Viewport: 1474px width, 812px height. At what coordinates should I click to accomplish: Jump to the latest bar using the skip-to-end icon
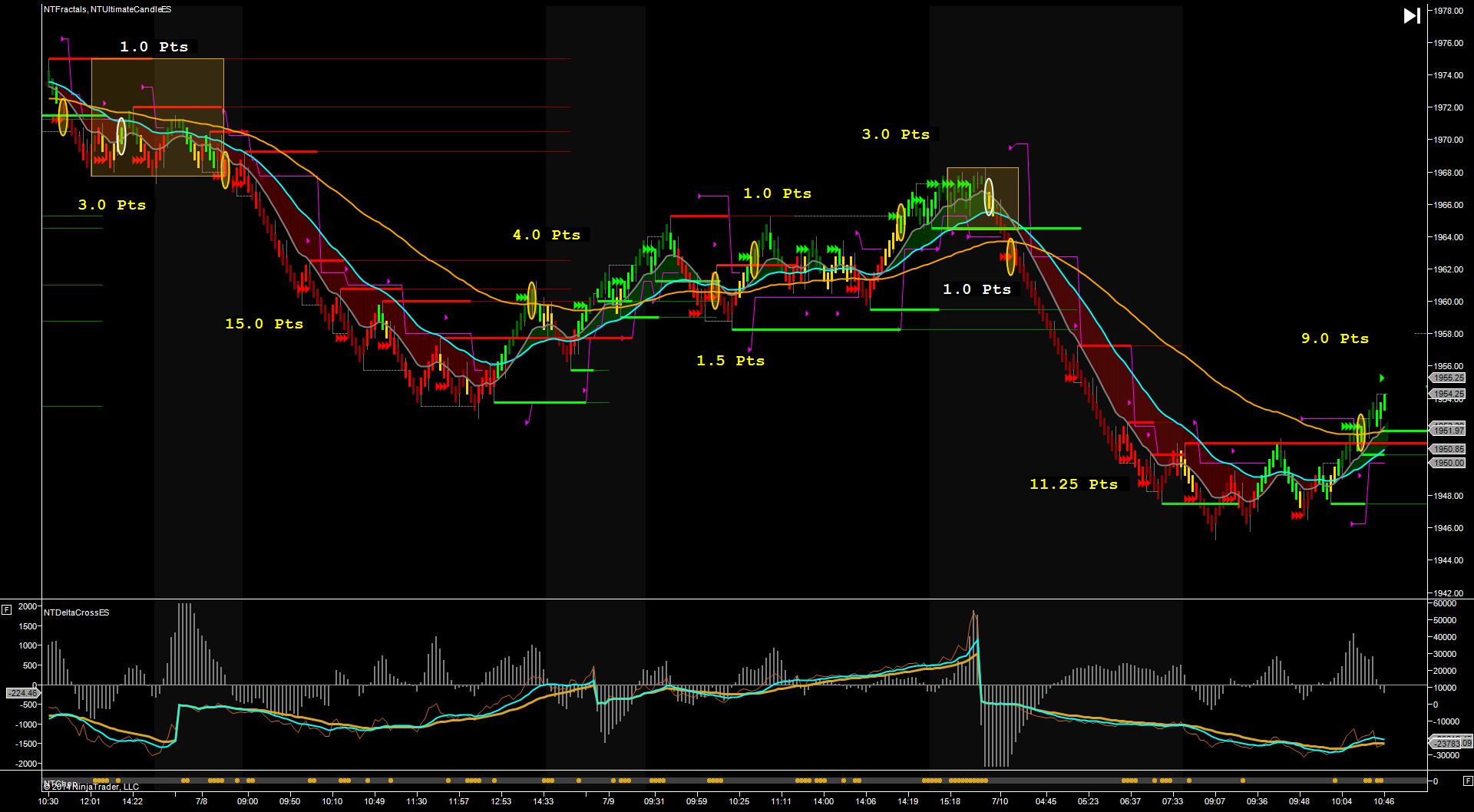pyautogui.click(x=1412, y=15)
